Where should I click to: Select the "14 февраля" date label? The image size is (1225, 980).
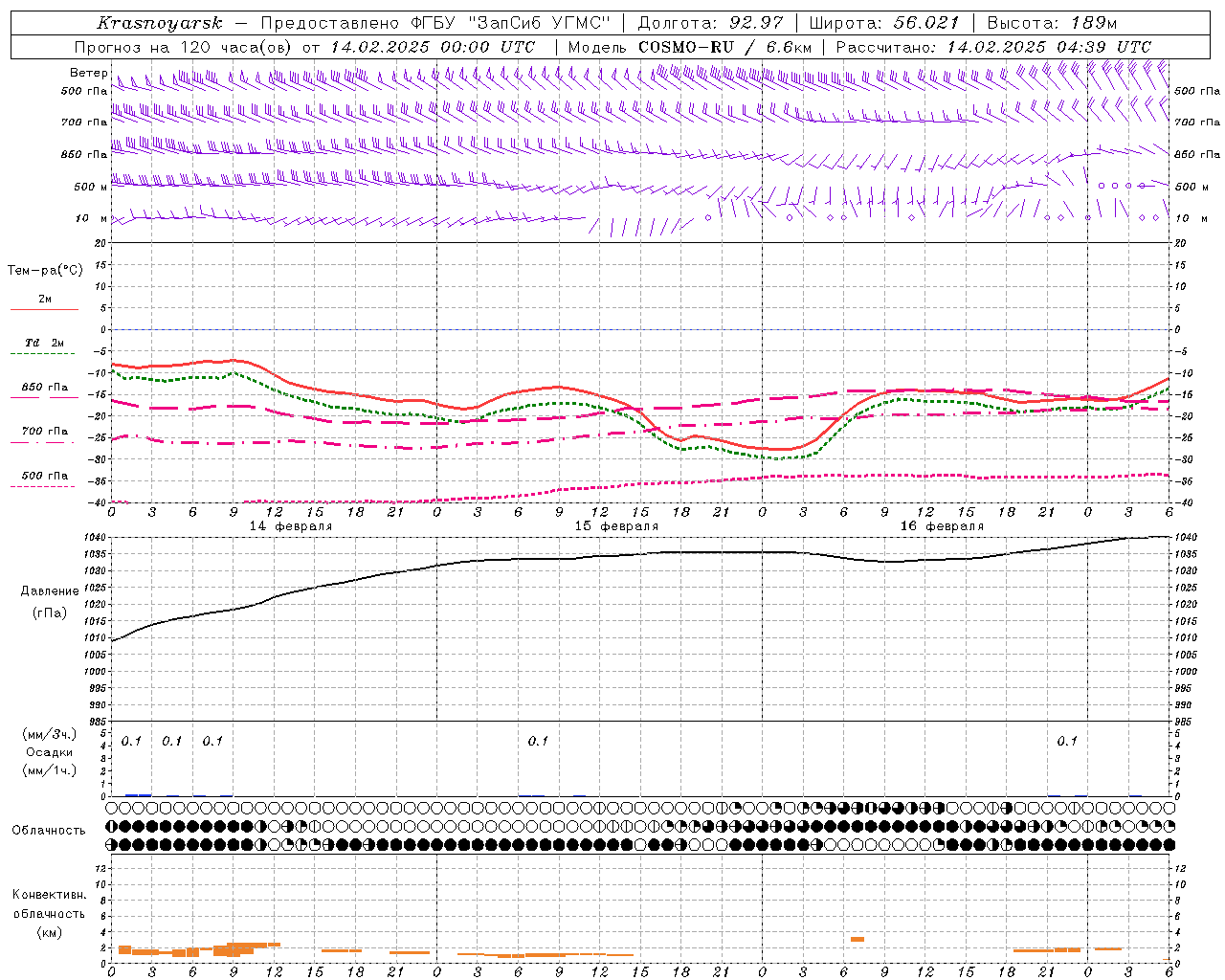click(291, 526)
